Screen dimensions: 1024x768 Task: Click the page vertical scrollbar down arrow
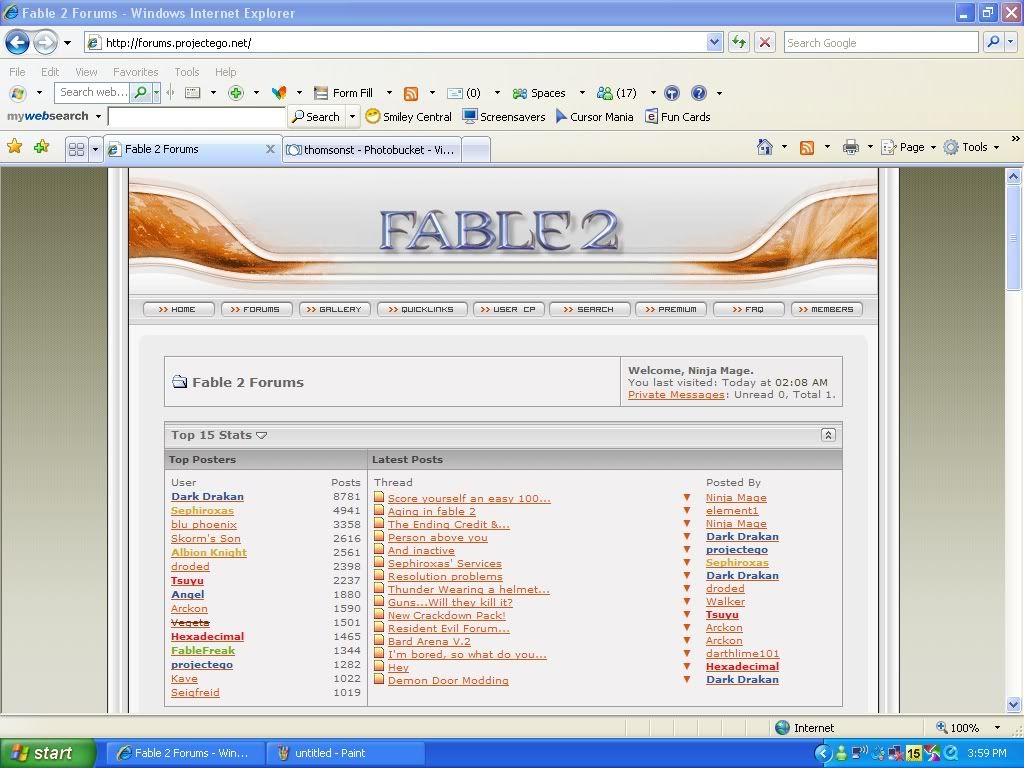click(x=1014, y=704)
